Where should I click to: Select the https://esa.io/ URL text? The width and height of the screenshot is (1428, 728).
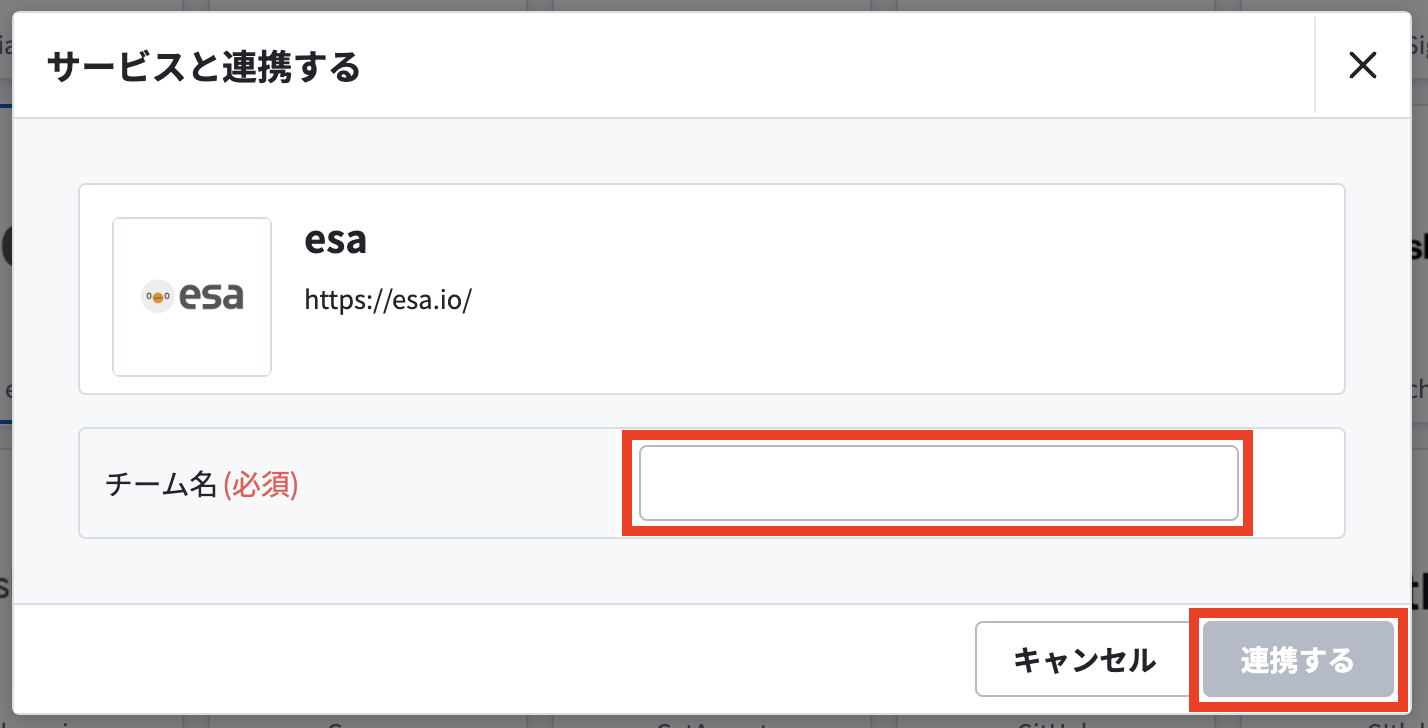pos(388,299)
